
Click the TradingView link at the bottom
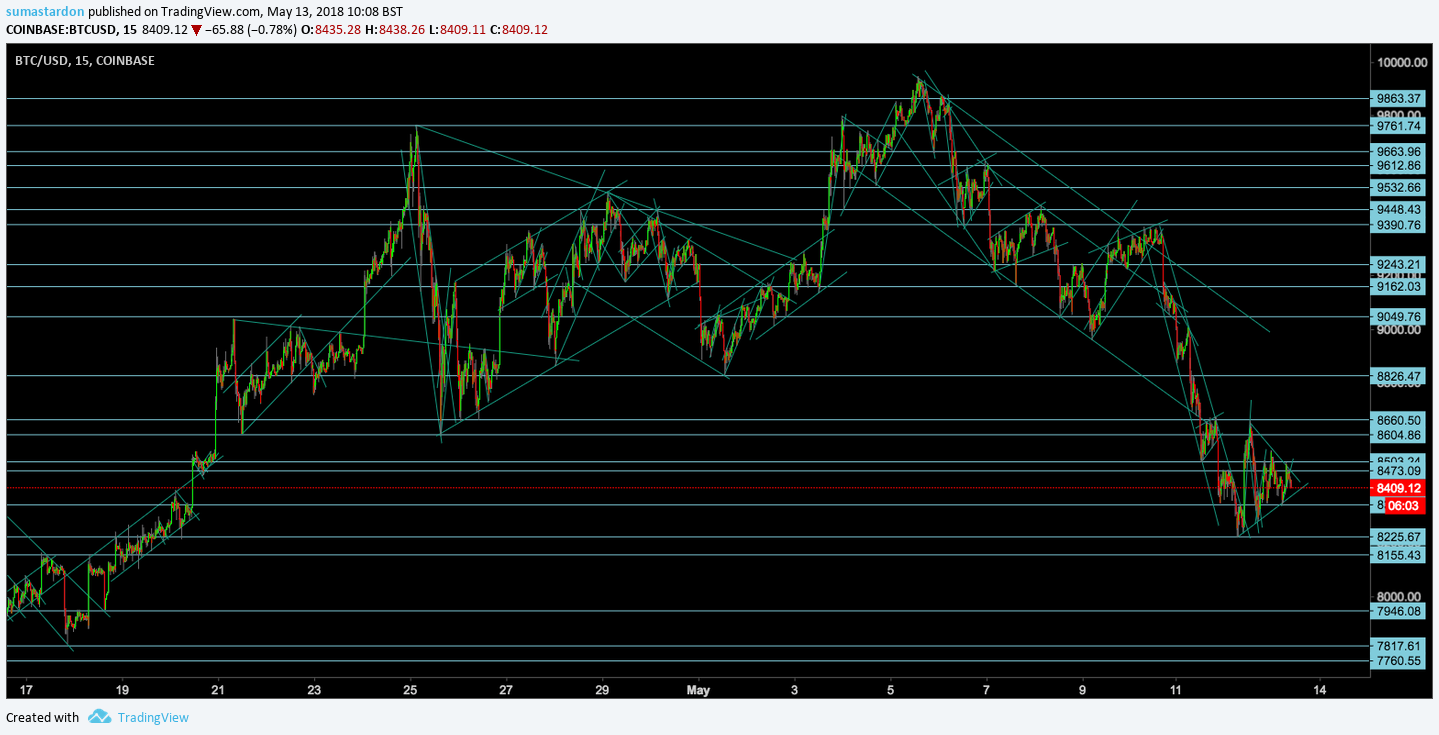click(x=153, y=717)
